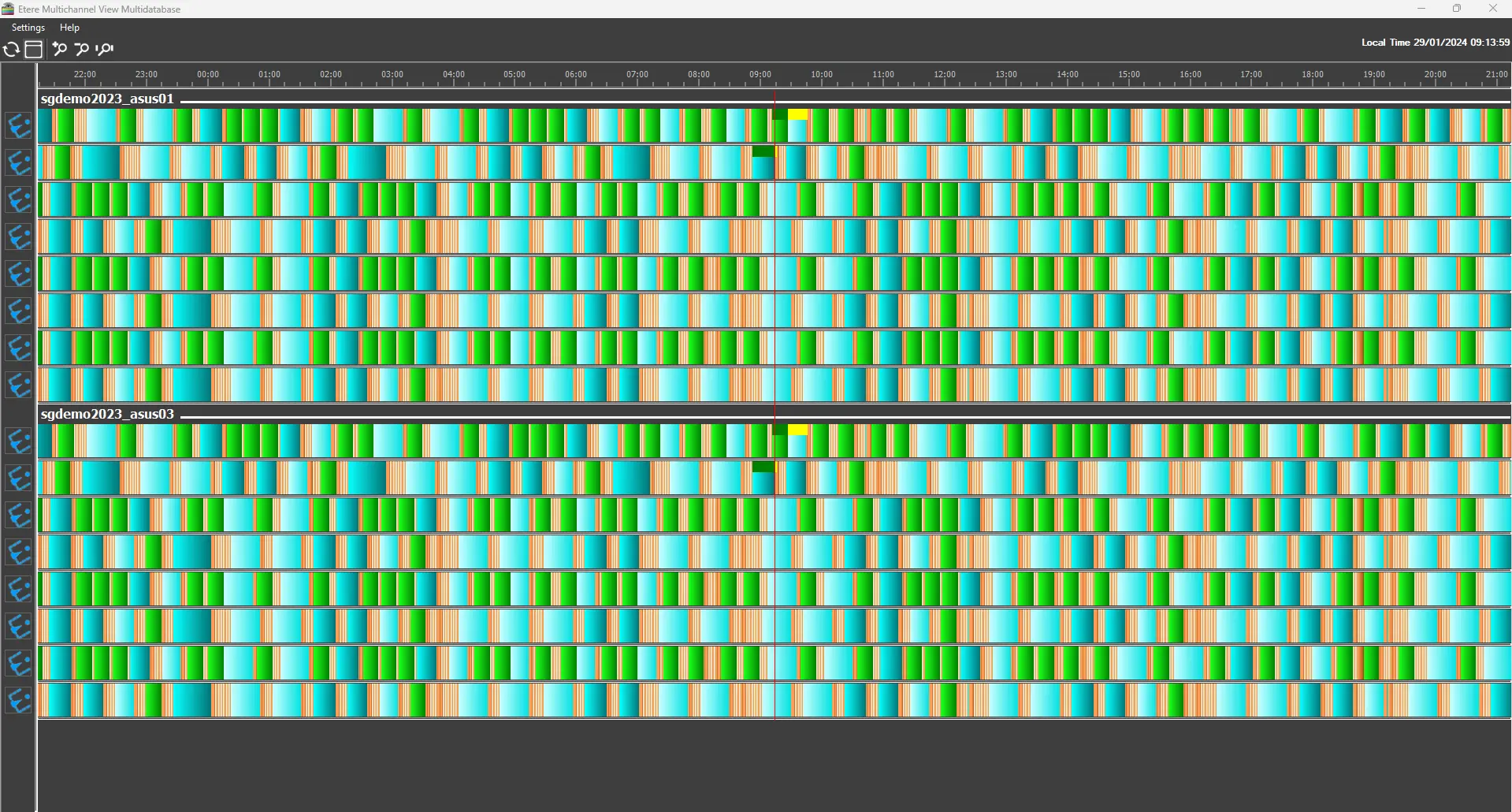The height and width of the screenshot is (812, 1512).
Task: Zoom in on the timeline
Action: point(59,50)
